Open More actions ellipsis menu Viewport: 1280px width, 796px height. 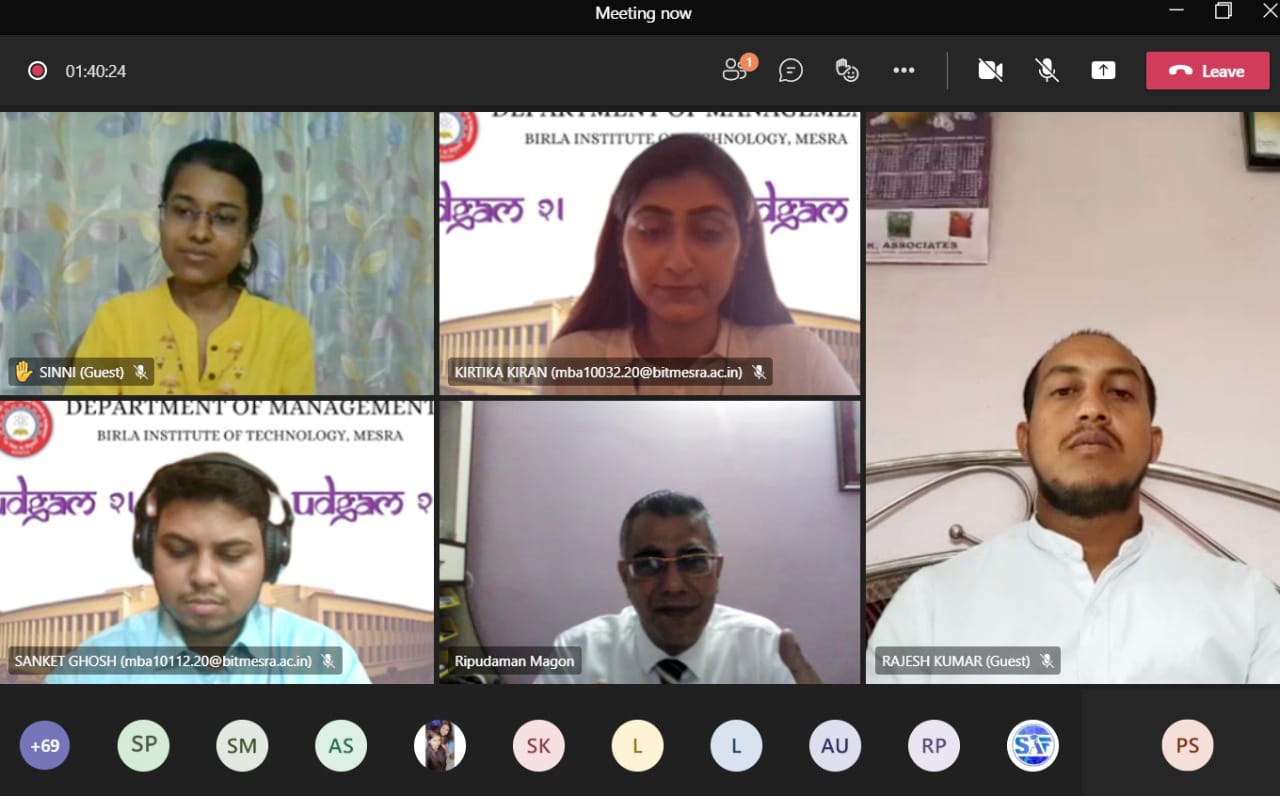[x=904, y=70]
